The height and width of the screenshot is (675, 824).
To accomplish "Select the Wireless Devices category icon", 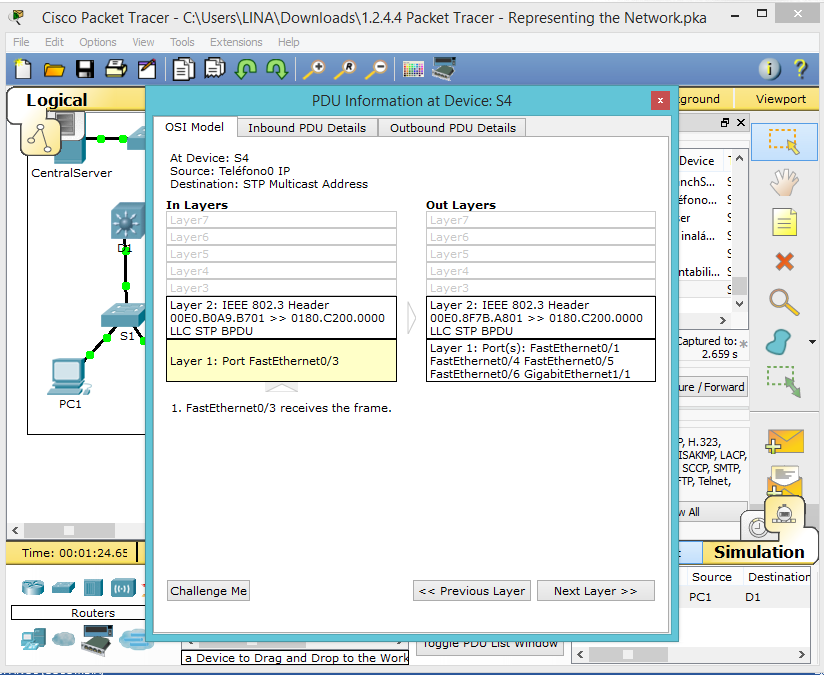I will (x=123, y=588).
